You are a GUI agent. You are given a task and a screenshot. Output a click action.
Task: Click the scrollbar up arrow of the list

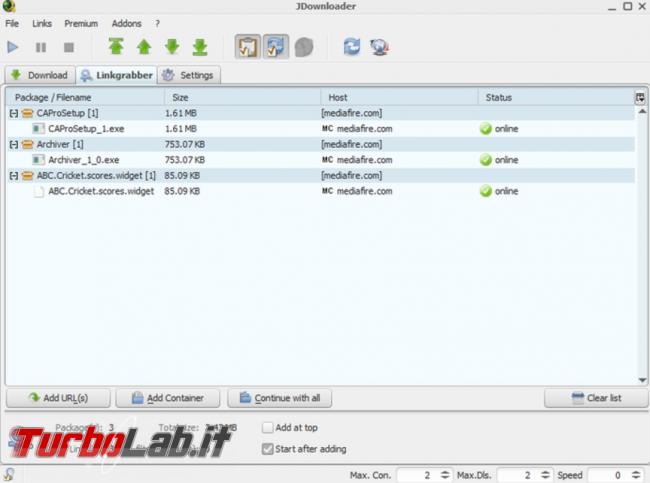(x=642, y=111)
